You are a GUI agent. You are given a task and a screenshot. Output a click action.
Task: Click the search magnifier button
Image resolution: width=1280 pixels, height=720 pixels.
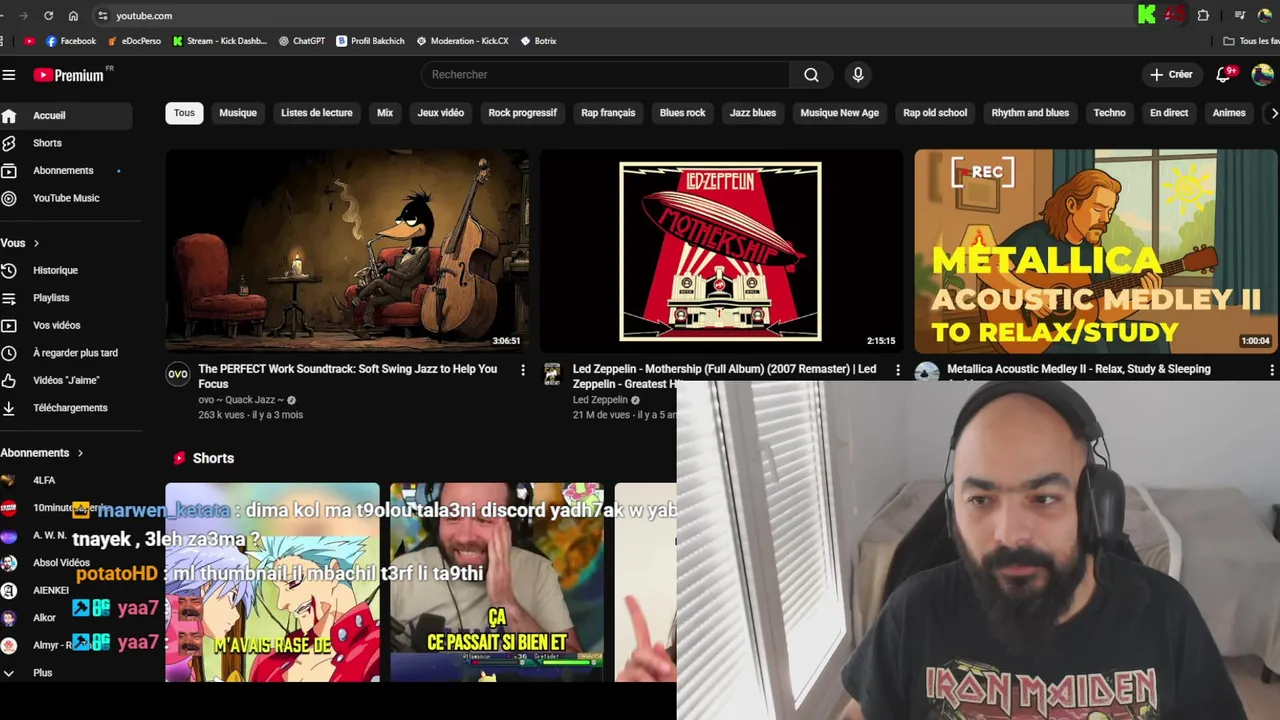pos(811,75)
